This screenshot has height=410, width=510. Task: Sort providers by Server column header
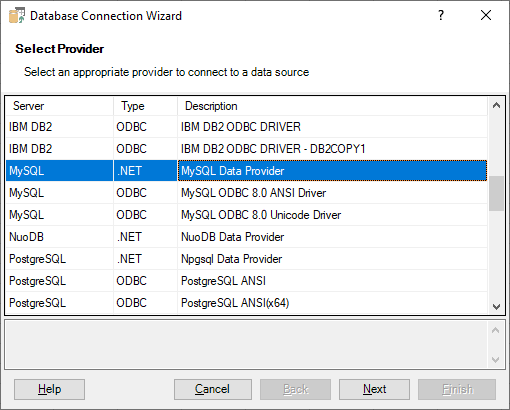click(x=59, y=106)
